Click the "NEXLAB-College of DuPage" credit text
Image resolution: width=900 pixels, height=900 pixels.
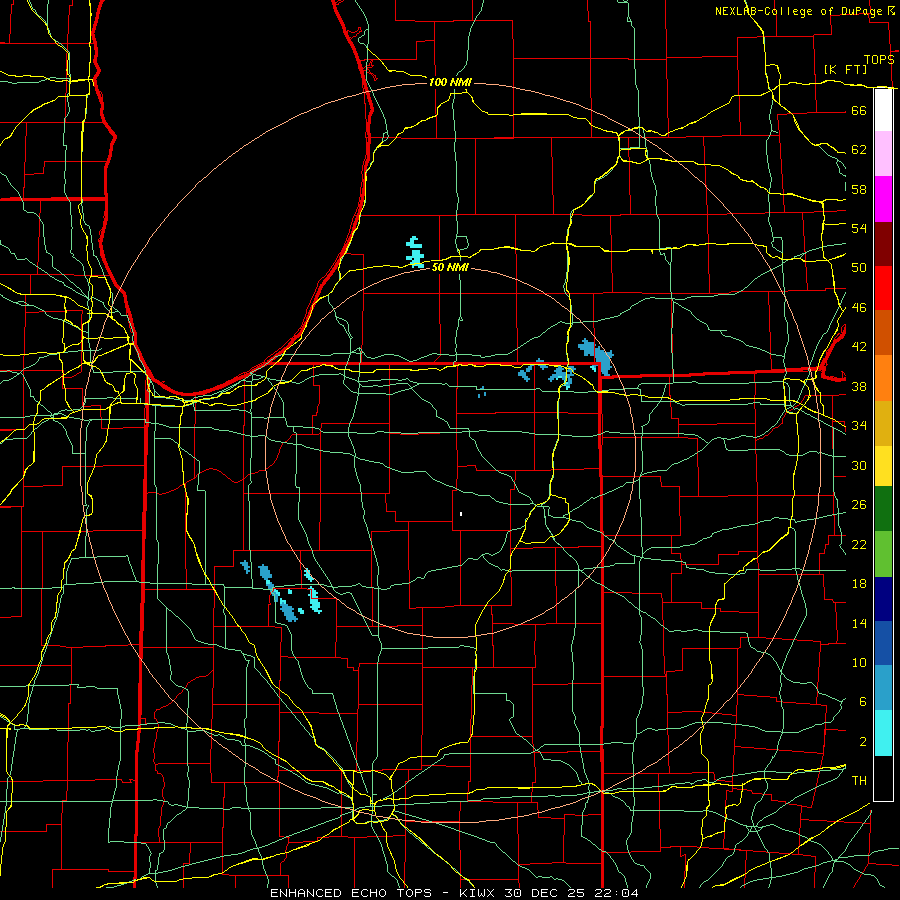799,11
